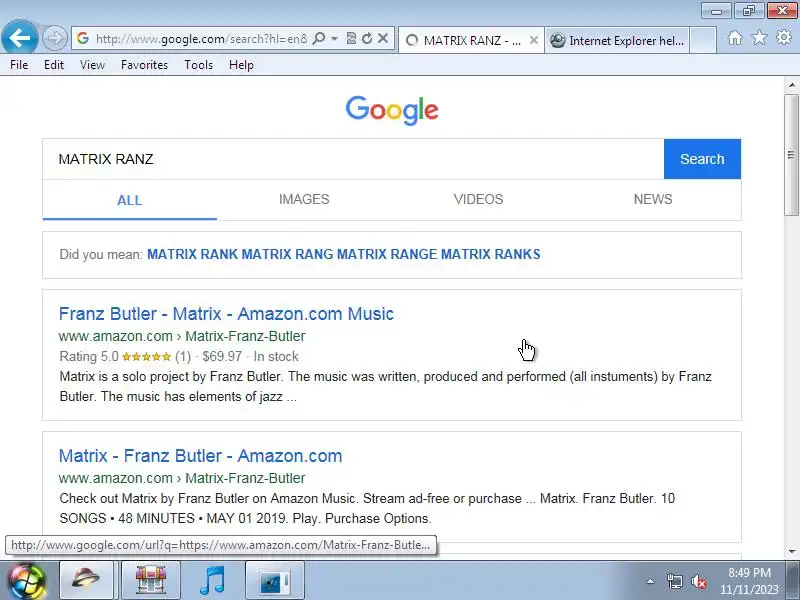Viewport: 800px width, 600px height.
Task: Click the $69.97 price text
Action: point(222,357)
